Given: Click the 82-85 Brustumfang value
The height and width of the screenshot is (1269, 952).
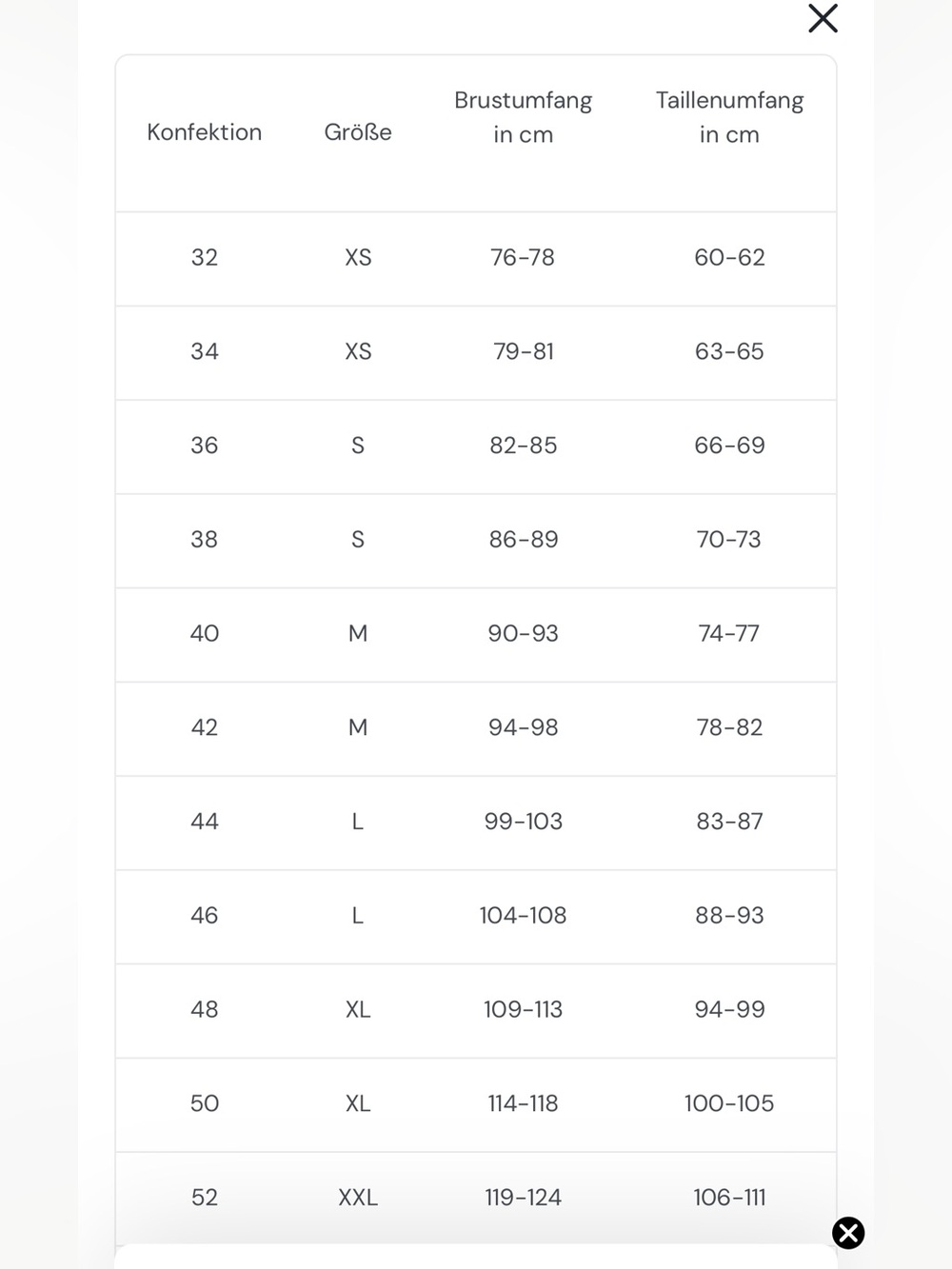Looking at the screenshot, I should click(x=523, y=446).
